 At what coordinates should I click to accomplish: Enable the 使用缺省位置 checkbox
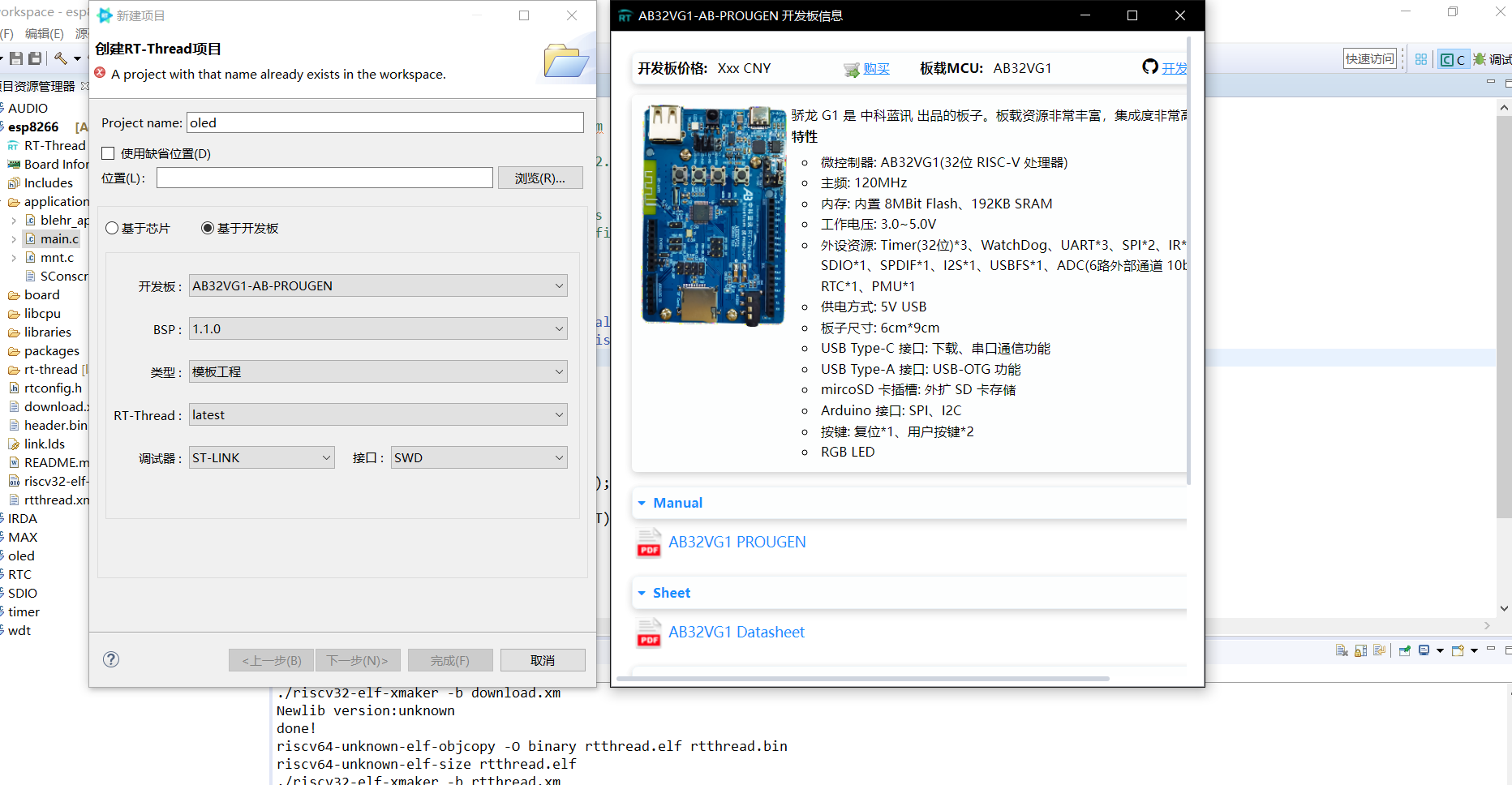[x=107, y=152]
